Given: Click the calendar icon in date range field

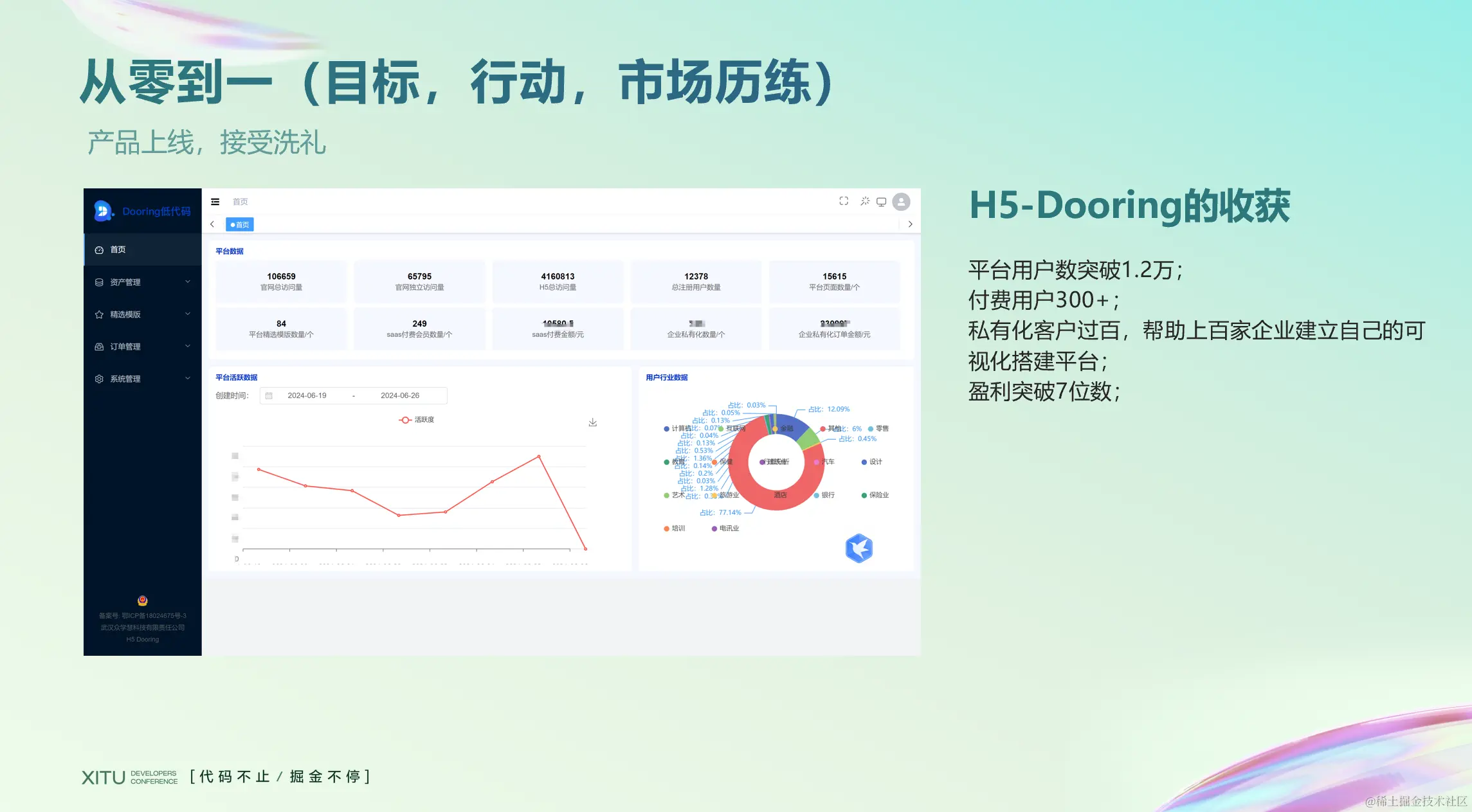Looking at the screenshot, I should point(269,396).
